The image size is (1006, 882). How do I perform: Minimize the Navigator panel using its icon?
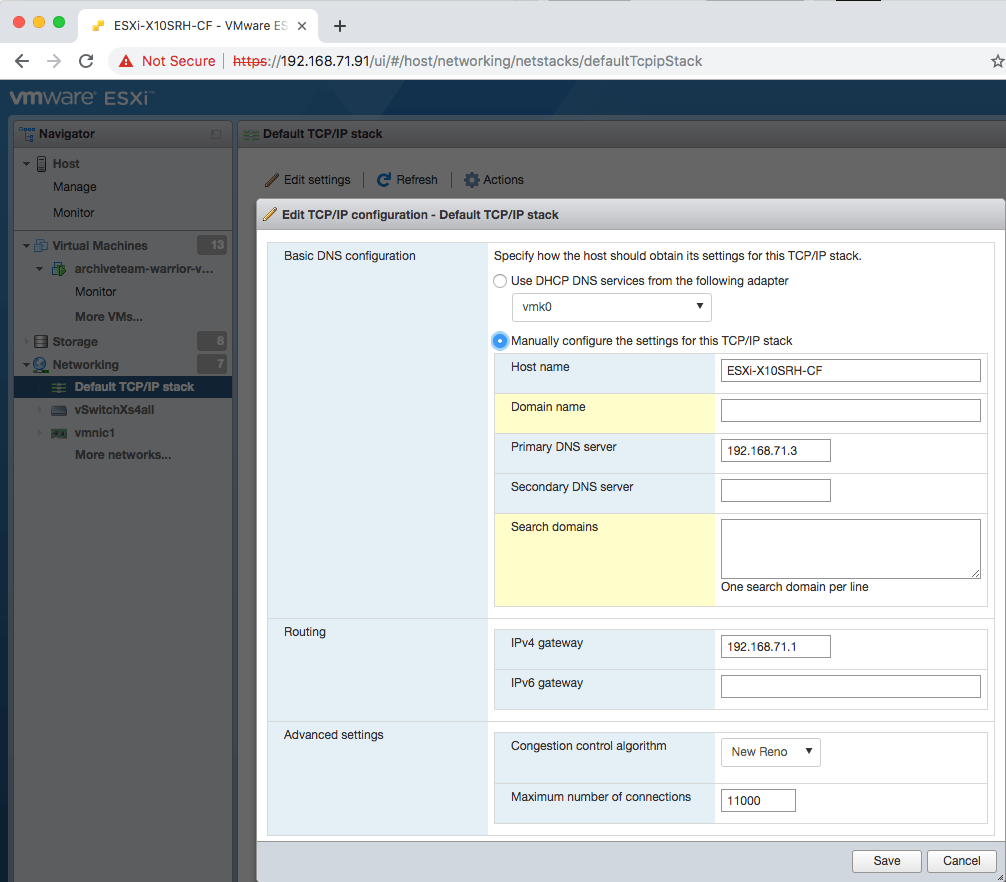coord(216,134)
